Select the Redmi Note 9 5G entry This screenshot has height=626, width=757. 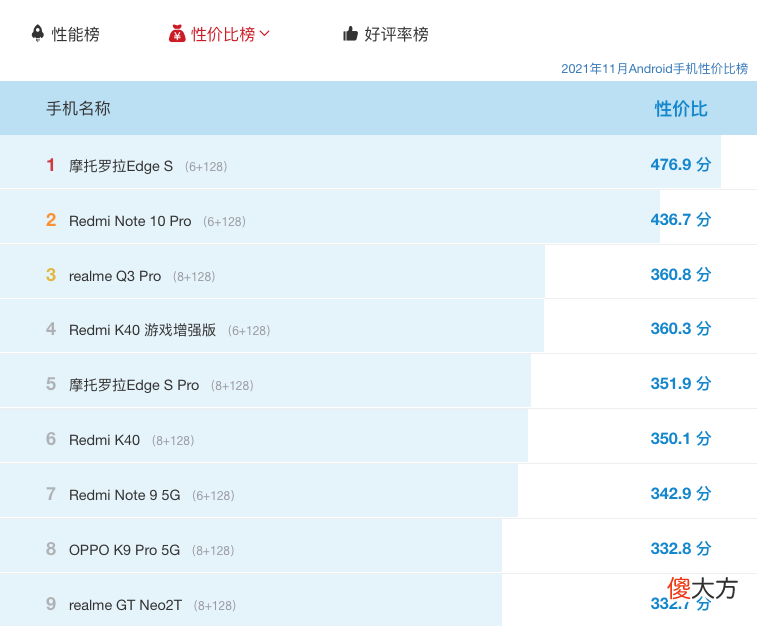pyautogui.click(x=125, y=495)
